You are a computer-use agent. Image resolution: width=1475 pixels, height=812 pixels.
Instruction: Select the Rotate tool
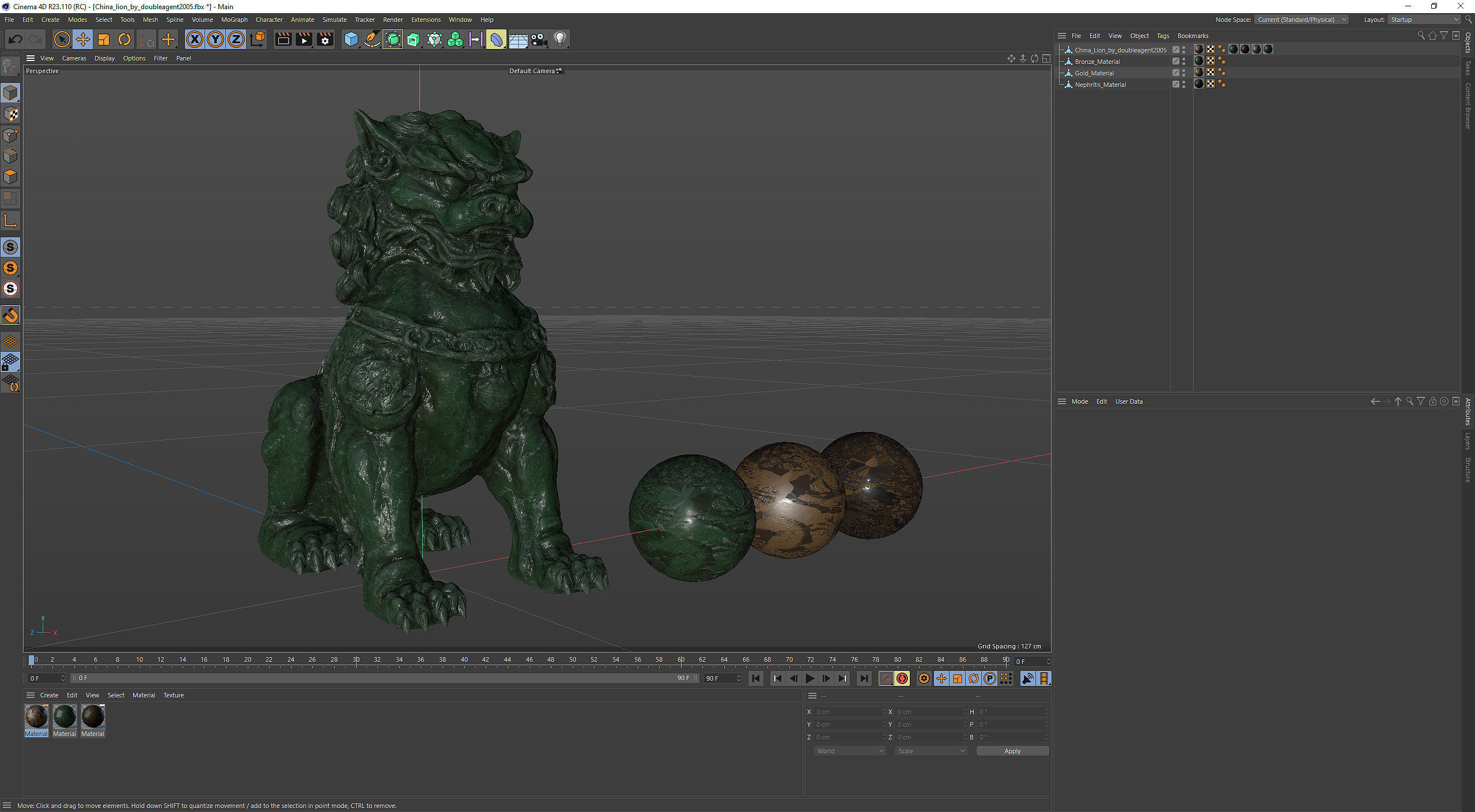coord(124,39)
